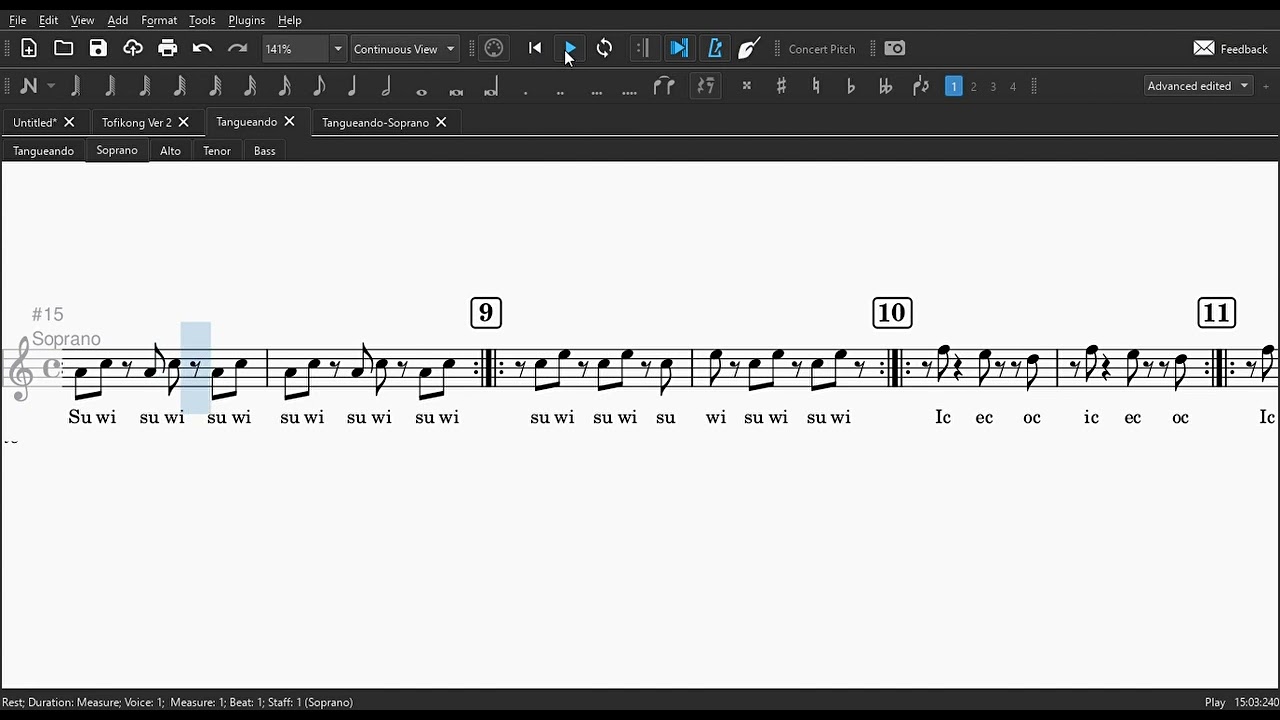Open the Plugins menu
Image resolution: width=1280 pixels, height=720 pixels.
click(x=246, y=20)
